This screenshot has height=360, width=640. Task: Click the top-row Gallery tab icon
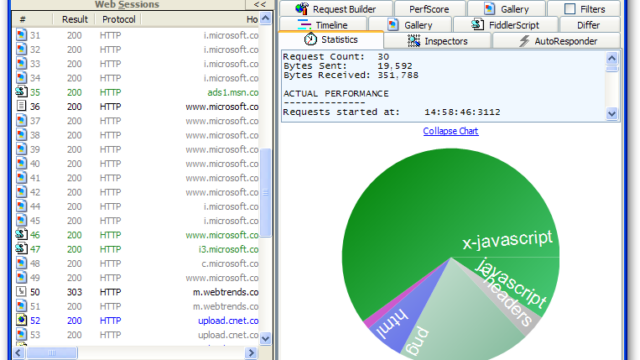tap(489, 9)
